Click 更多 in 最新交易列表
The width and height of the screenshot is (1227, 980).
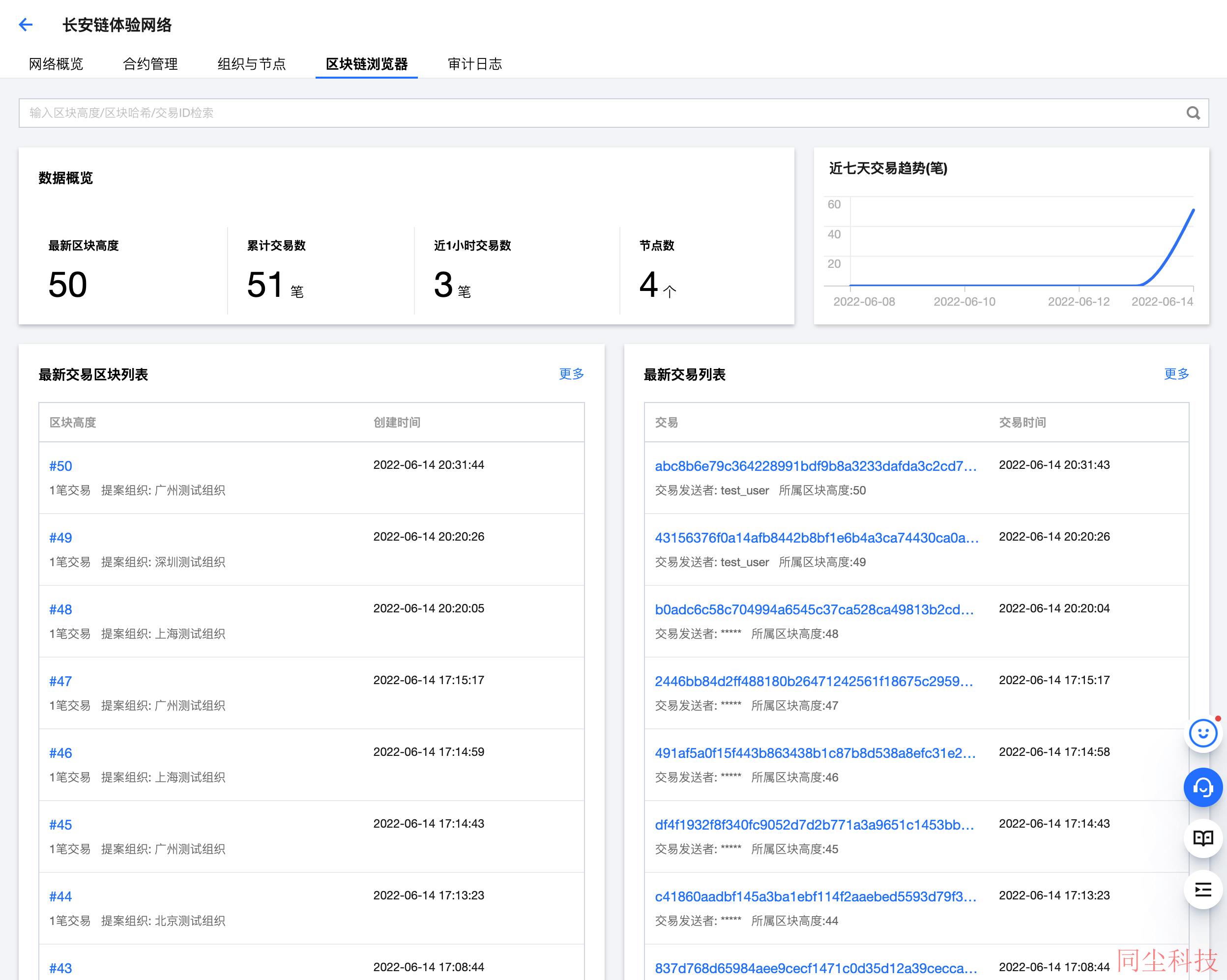[1176, 374]
